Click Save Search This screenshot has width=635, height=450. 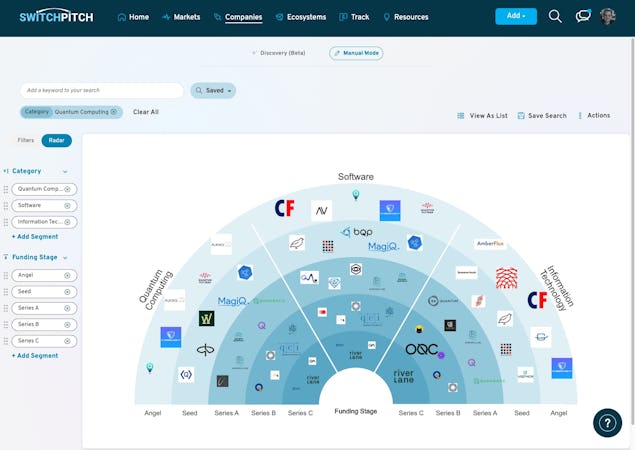(x=542, y=115)
